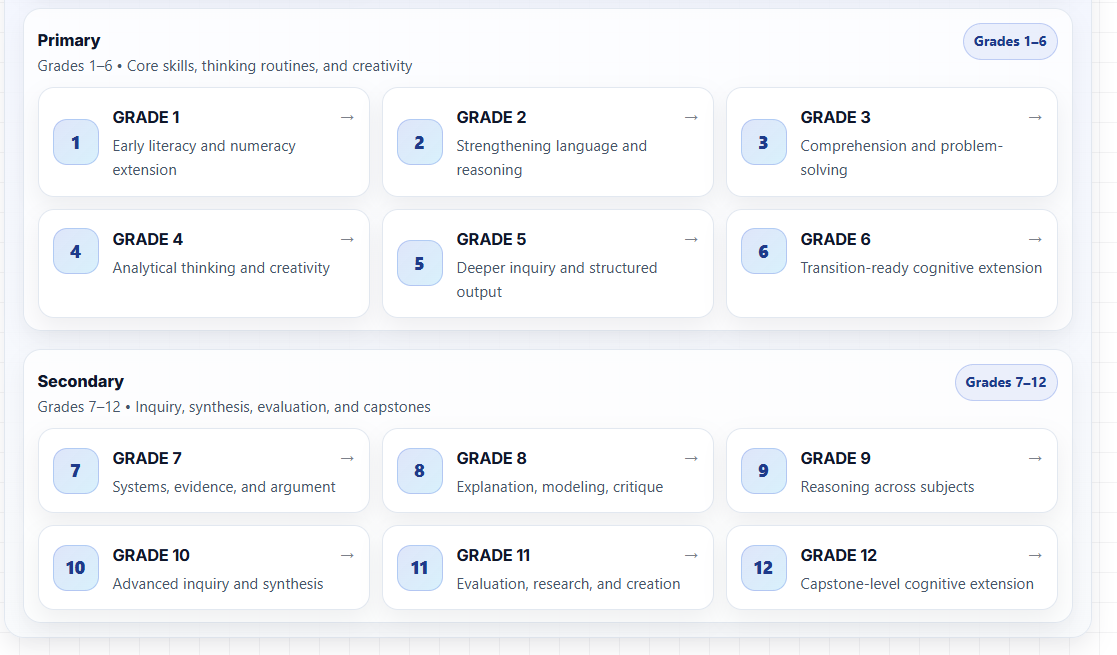The image size is (1117, 655).
Task: Click the arrow on the Grade 2 card
Action: 691,117
